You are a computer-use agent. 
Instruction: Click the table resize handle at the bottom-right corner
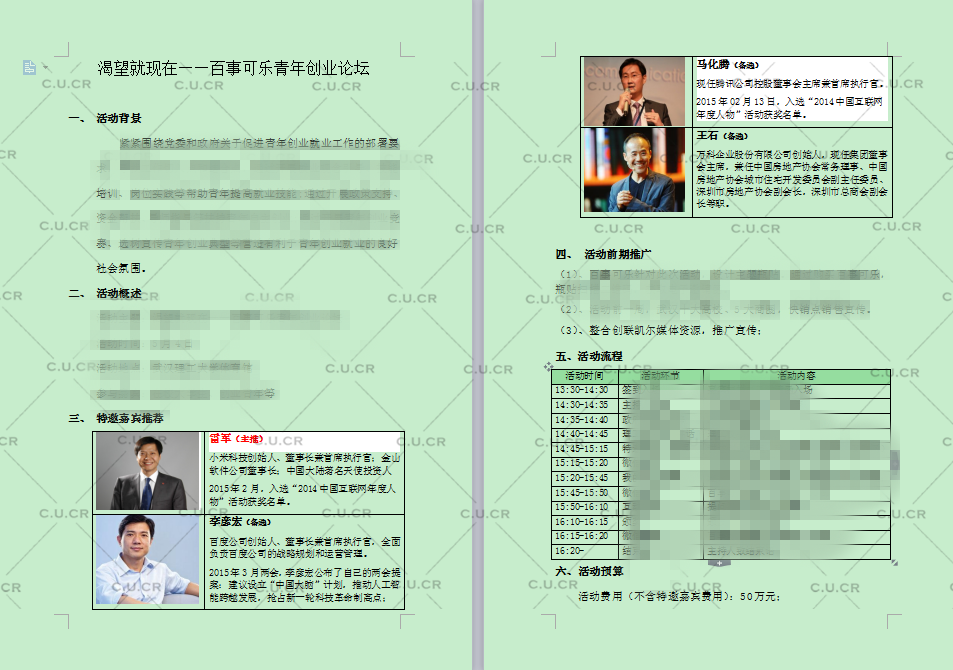895,562
